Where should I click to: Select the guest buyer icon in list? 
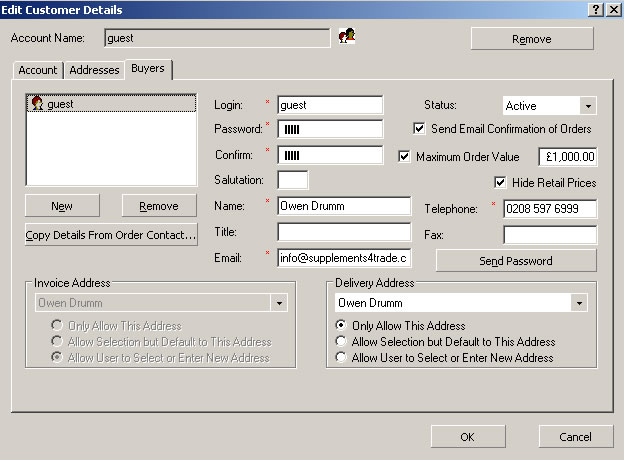[37, 103]
